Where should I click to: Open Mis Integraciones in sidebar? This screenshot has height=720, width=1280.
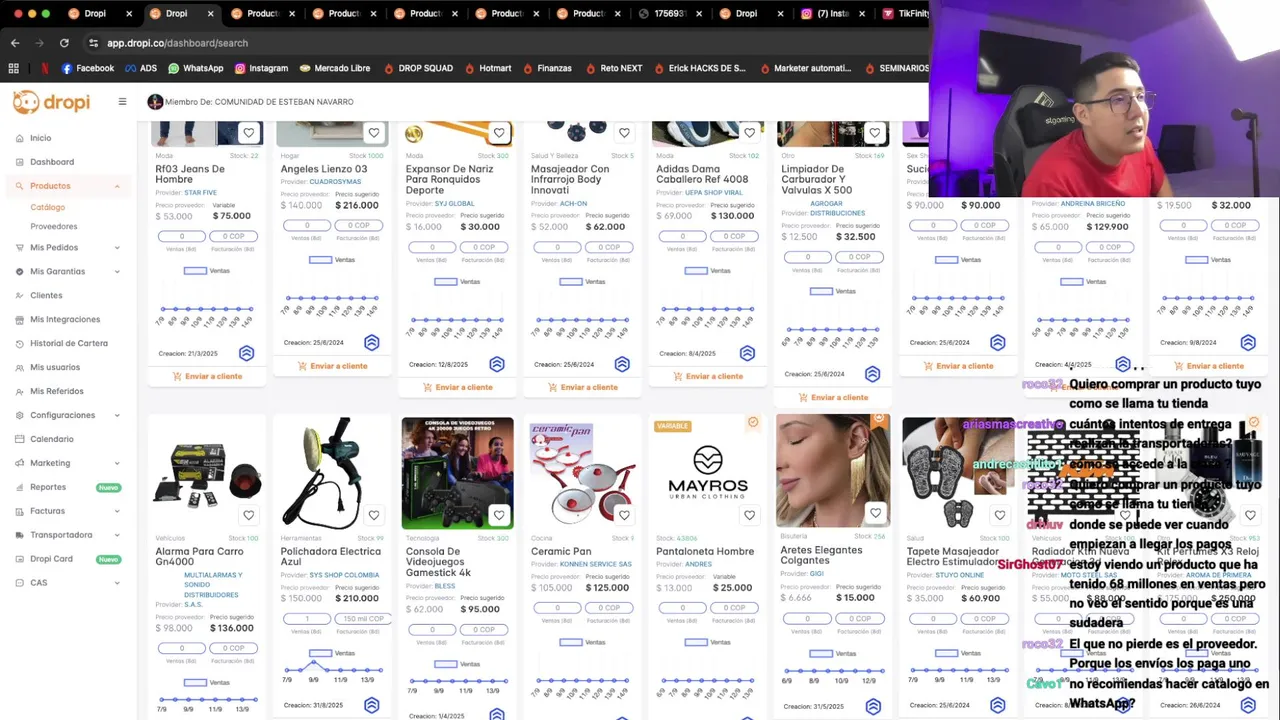[x=65, y=319]
